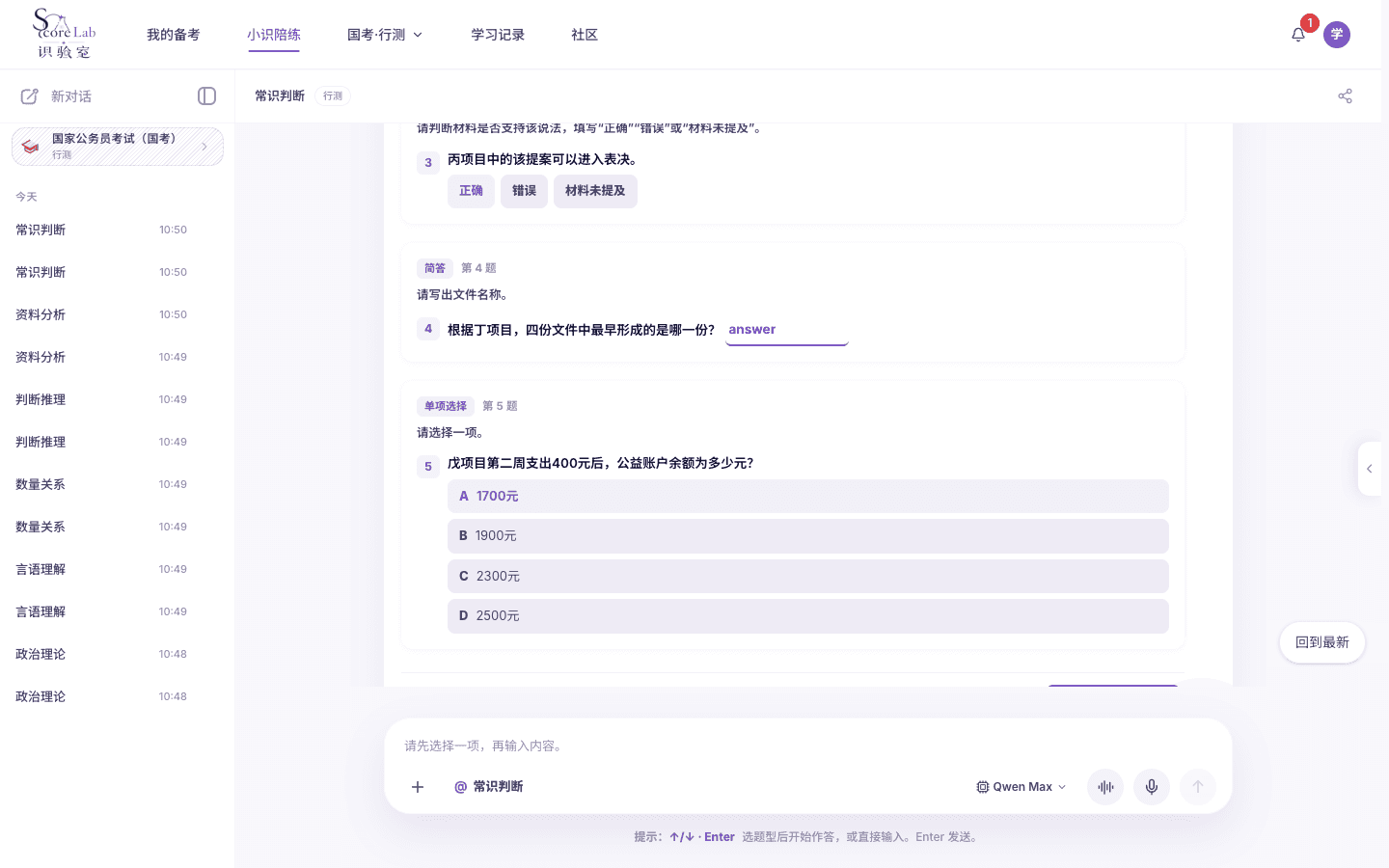Focus the message input box

pyautogui.click(x=808, y=746)
